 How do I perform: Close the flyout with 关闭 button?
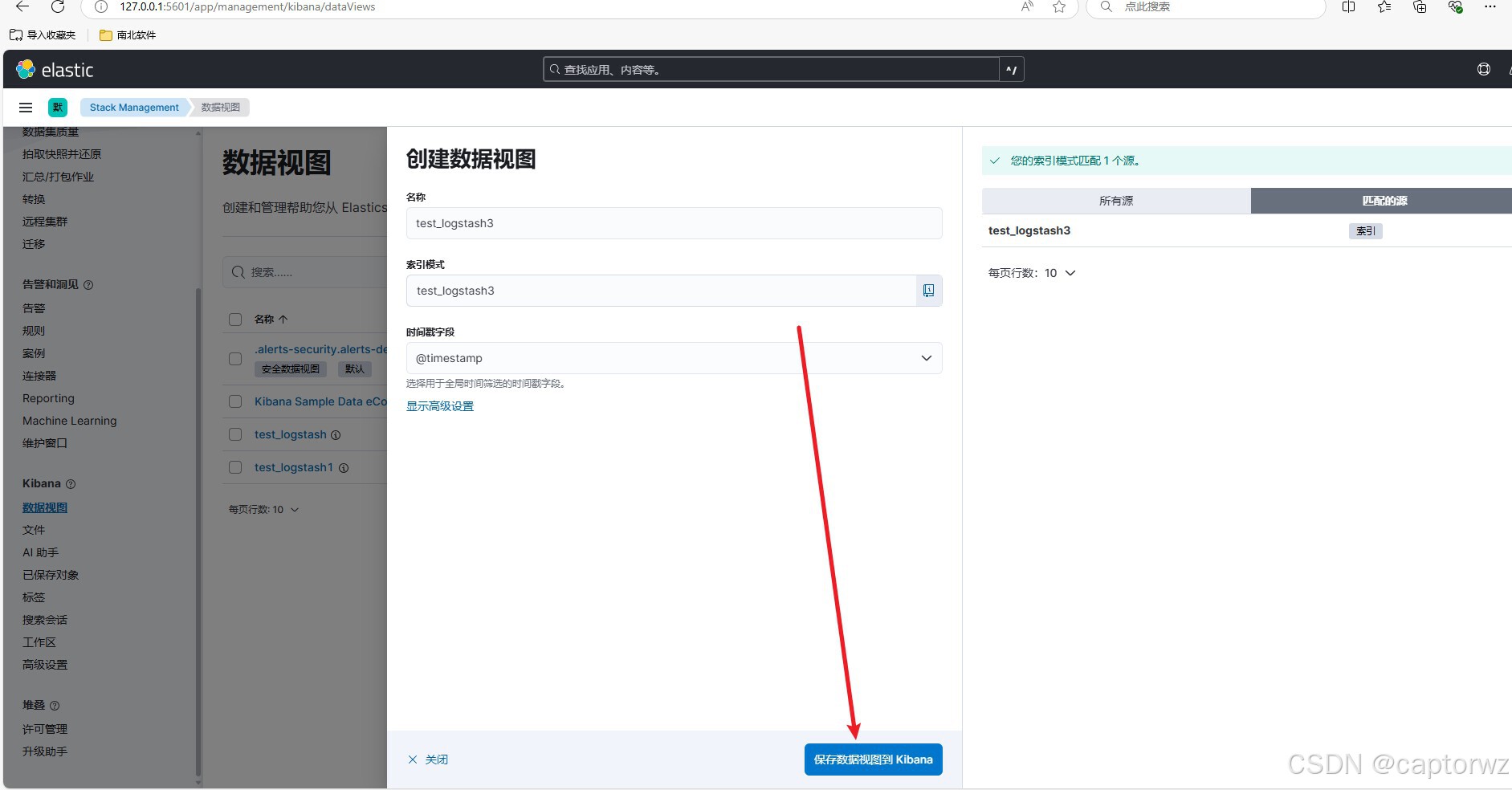[x=428, y=759]
